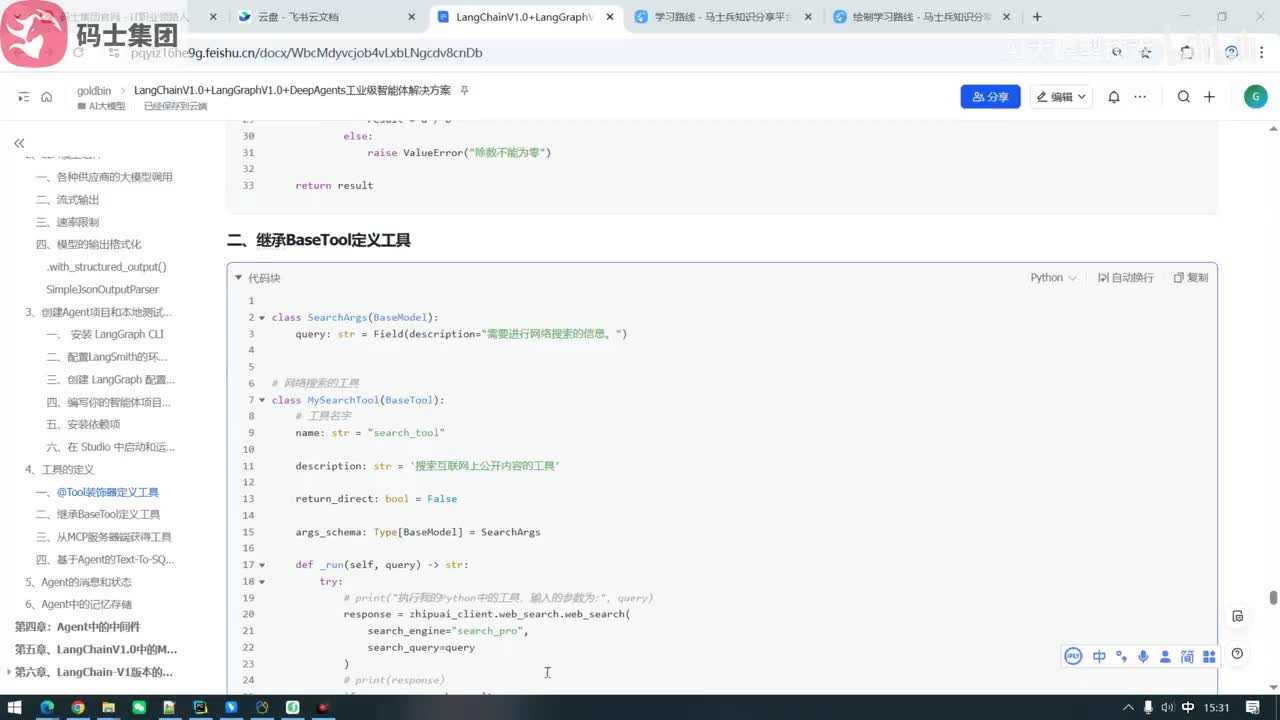Open the browser extensions puzzle icon
Viewport: 1280px width, 720px height.
tap(1187, 52)
